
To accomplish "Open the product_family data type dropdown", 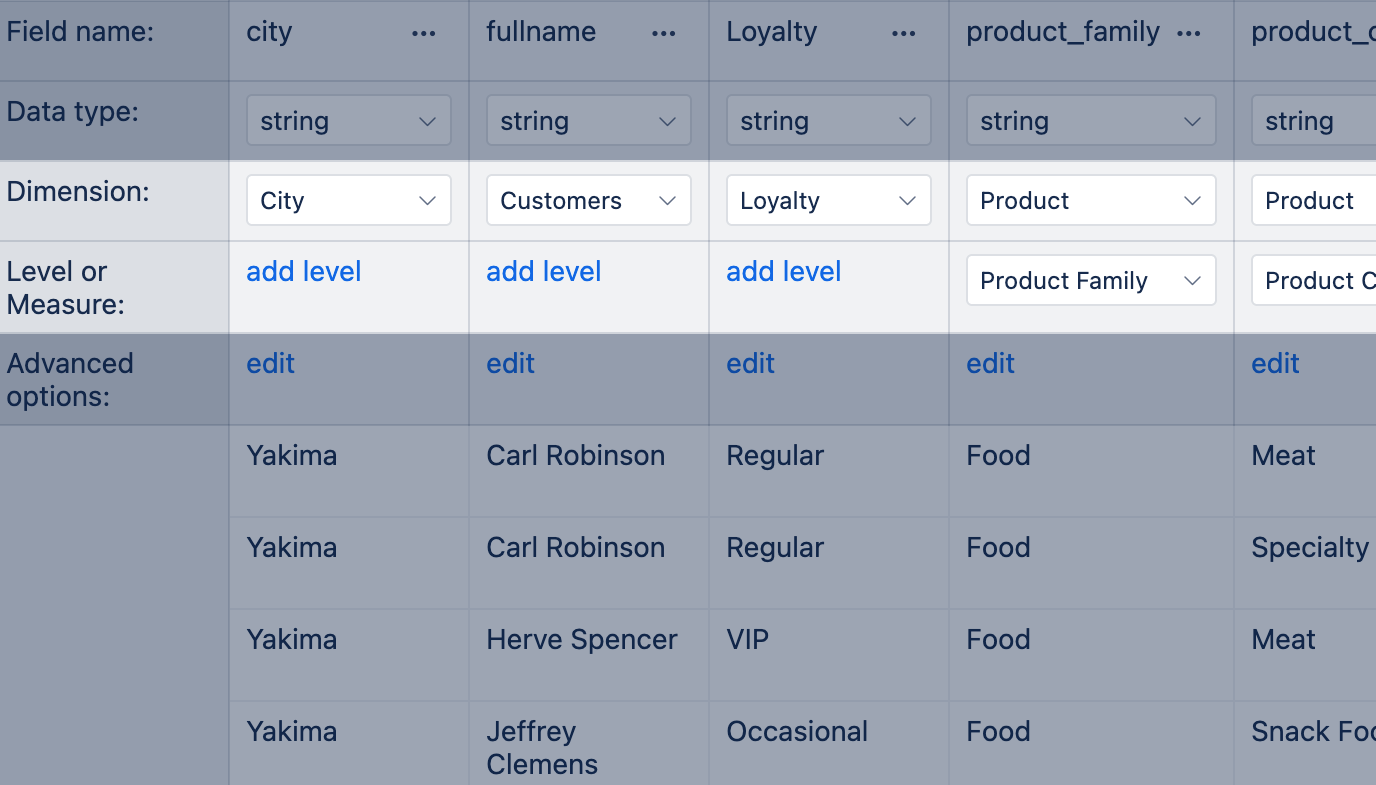I will click(1091, 121).
